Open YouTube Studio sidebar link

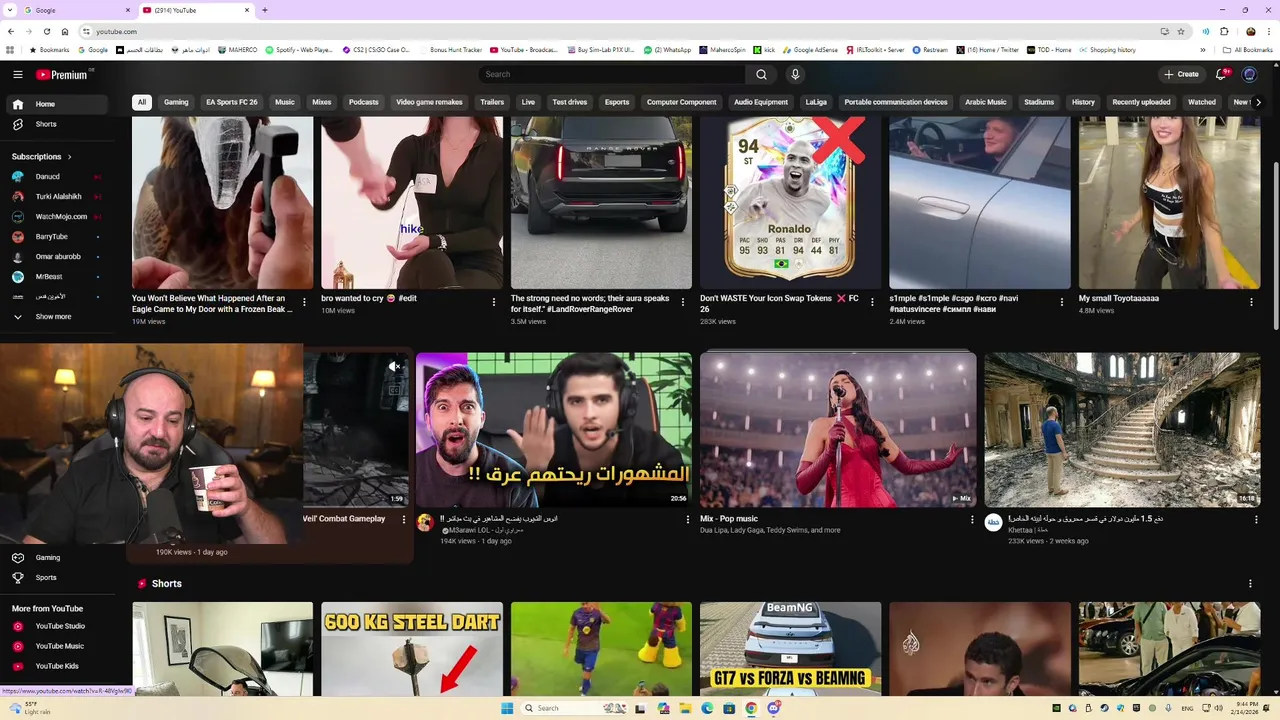click(x=58, y=626)
